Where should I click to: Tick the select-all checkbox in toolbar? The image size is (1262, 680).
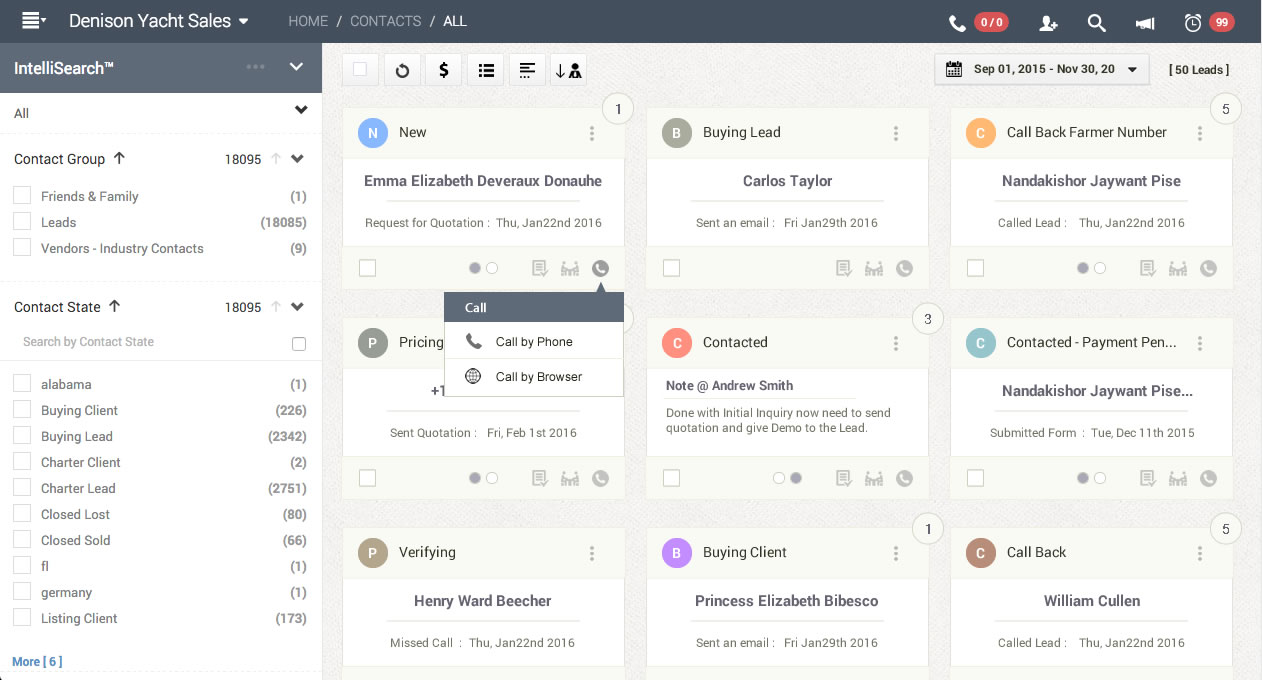(360, 70)
